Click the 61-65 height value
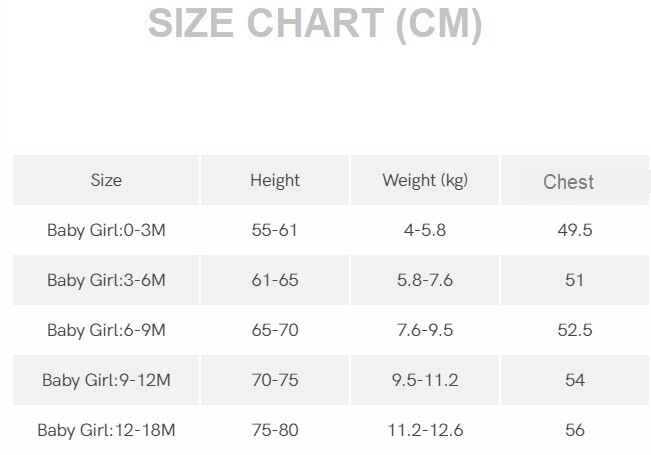The height and width of the screenshot is (455, 651). [x=275, y=280]
